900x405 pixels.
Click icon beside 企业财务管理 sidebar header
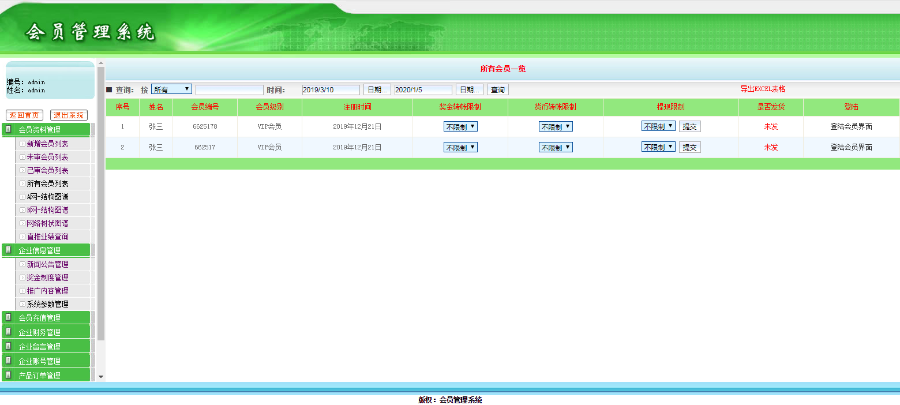pos(9,331)
